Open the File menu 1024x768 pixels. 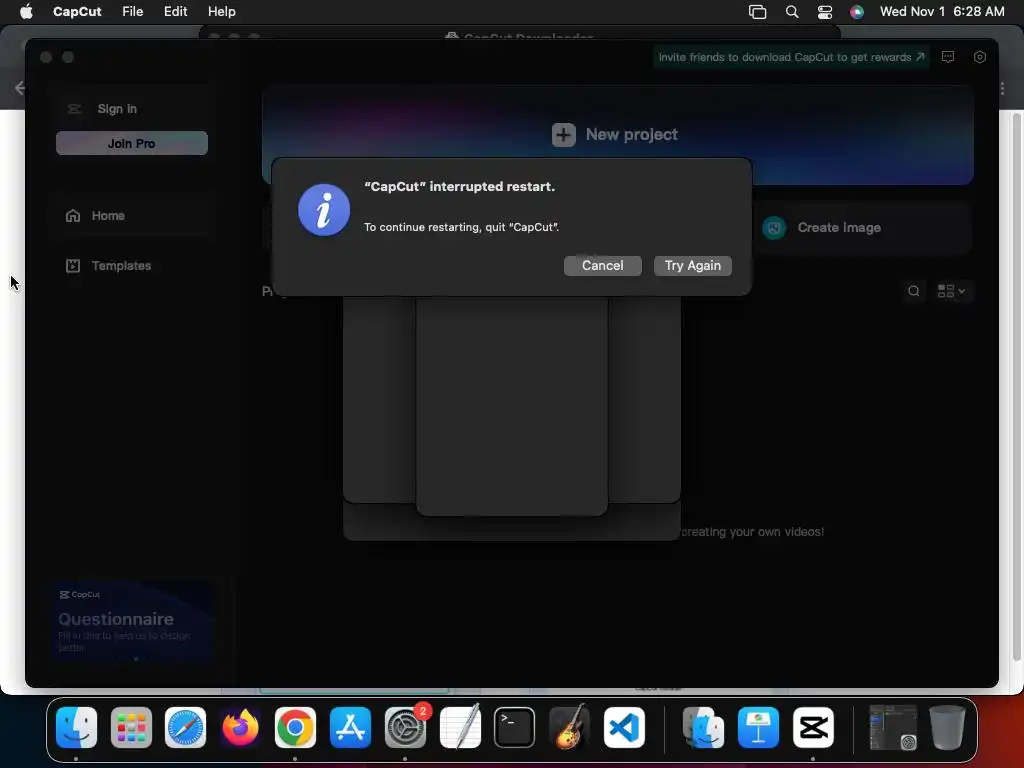click(133, 11)
